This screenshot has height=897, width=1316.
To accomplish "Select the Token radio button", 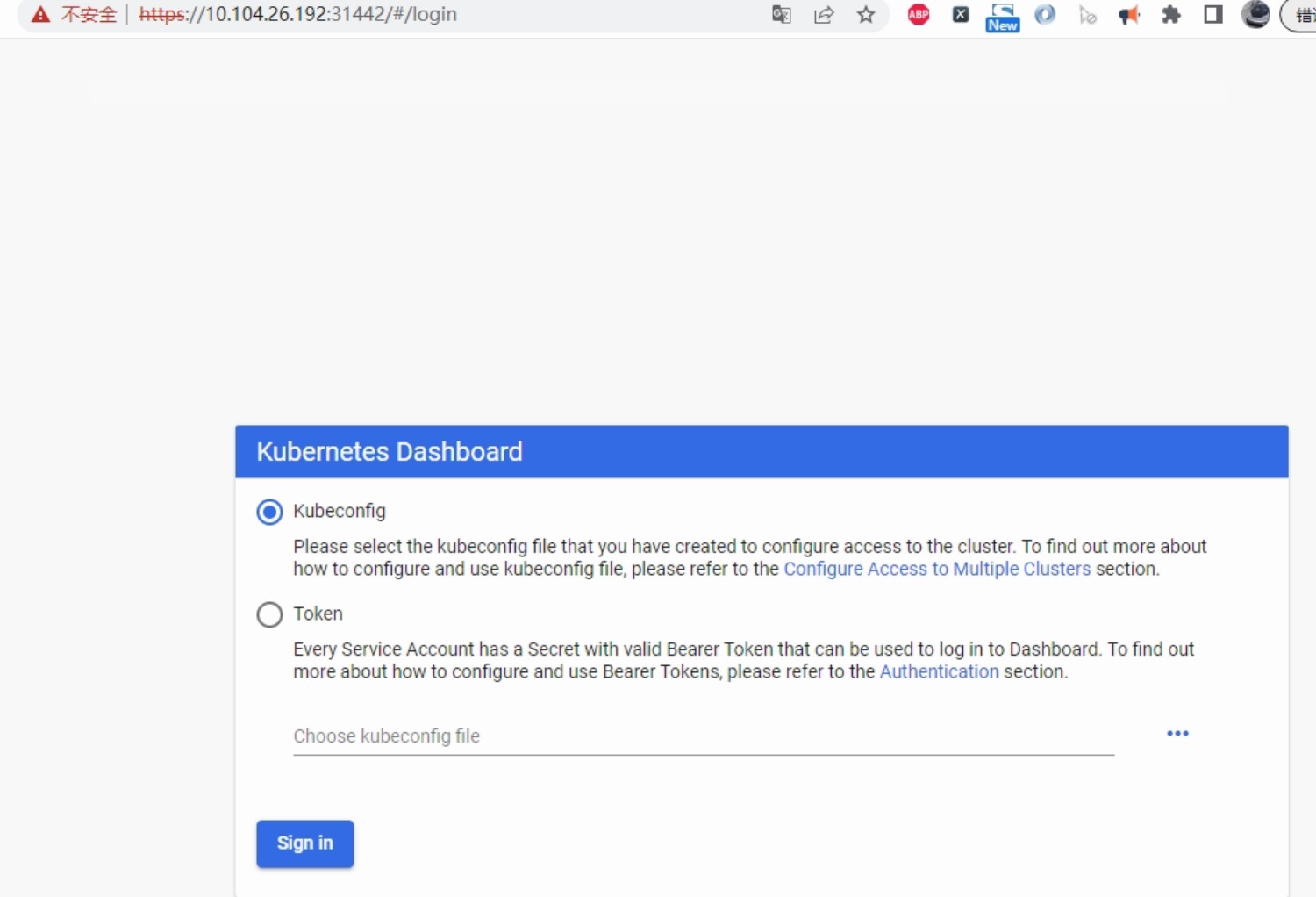I will (x=269, y=614).
